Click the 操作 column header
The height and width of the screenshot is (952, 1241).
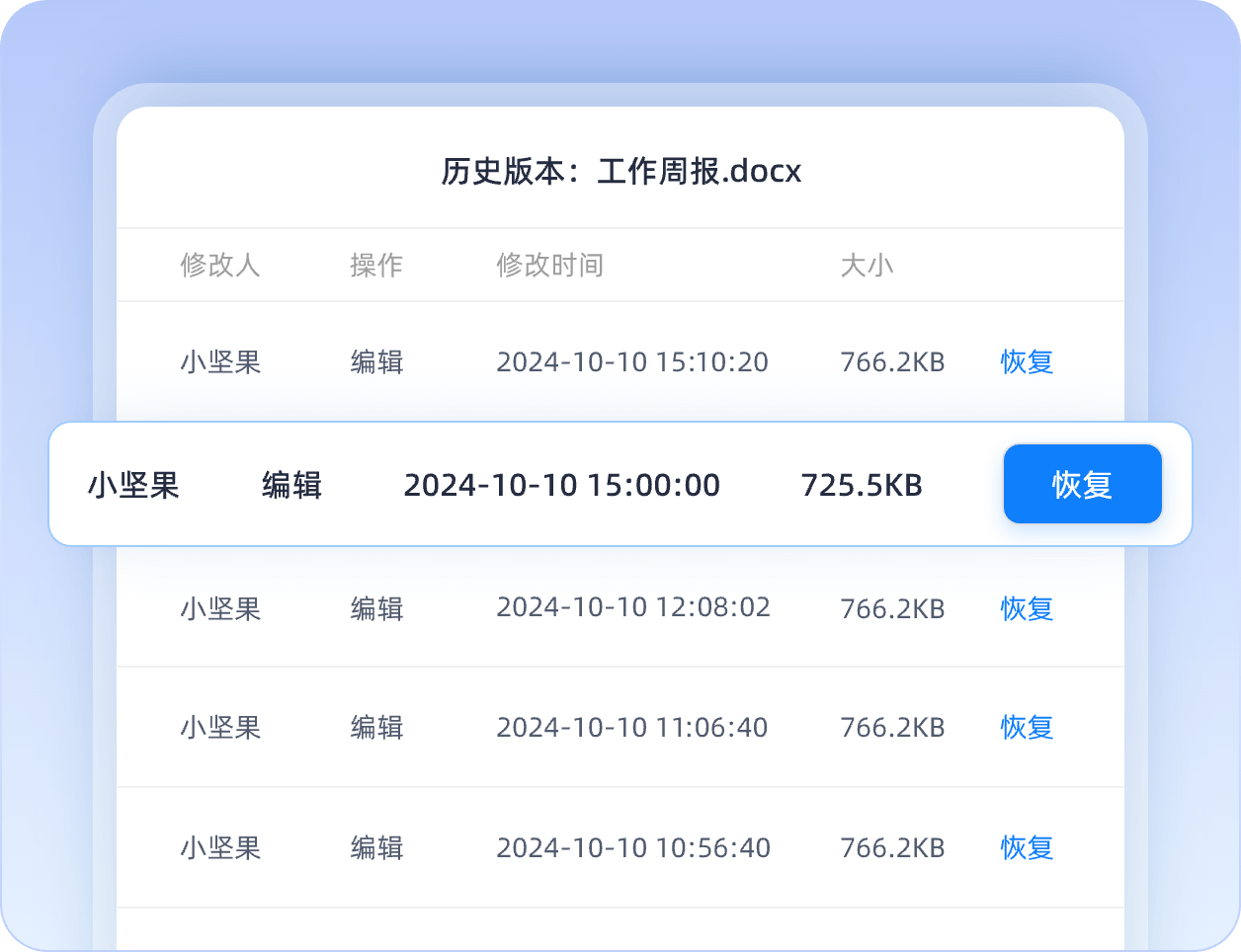point(376,266)
